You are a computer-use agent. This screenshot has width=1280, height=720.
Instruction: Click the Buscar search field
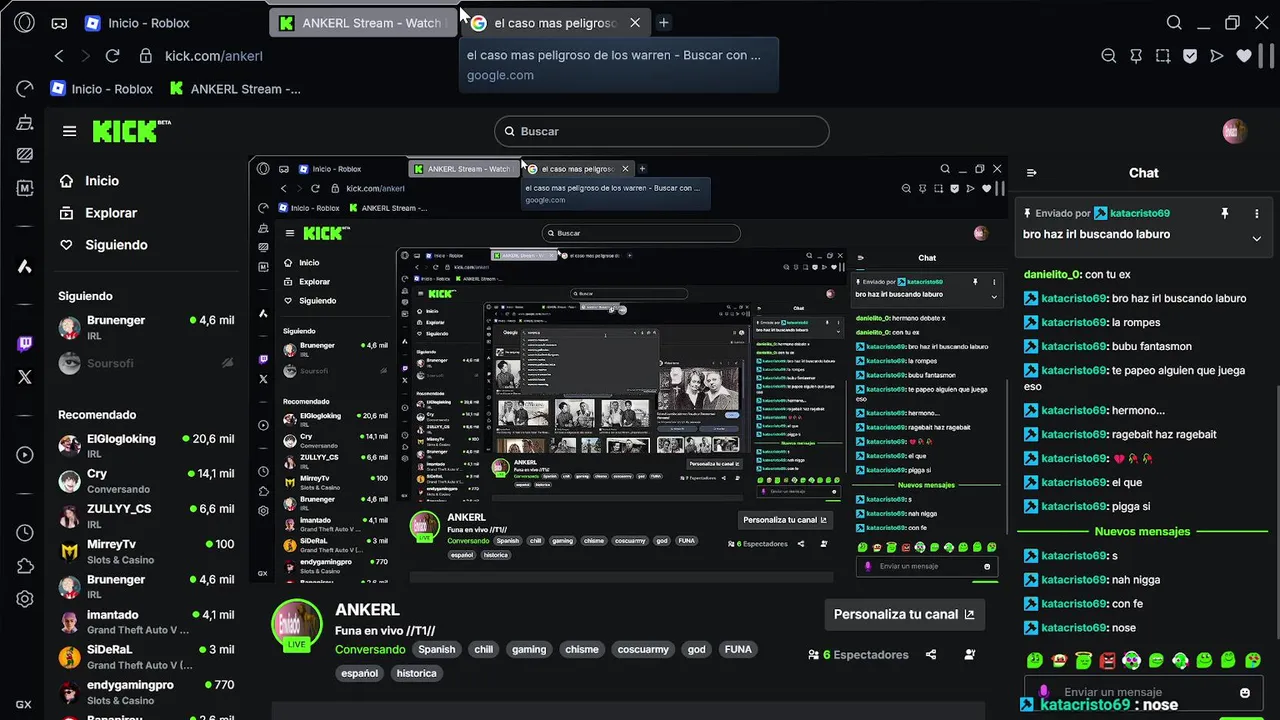tap(661, 131)
